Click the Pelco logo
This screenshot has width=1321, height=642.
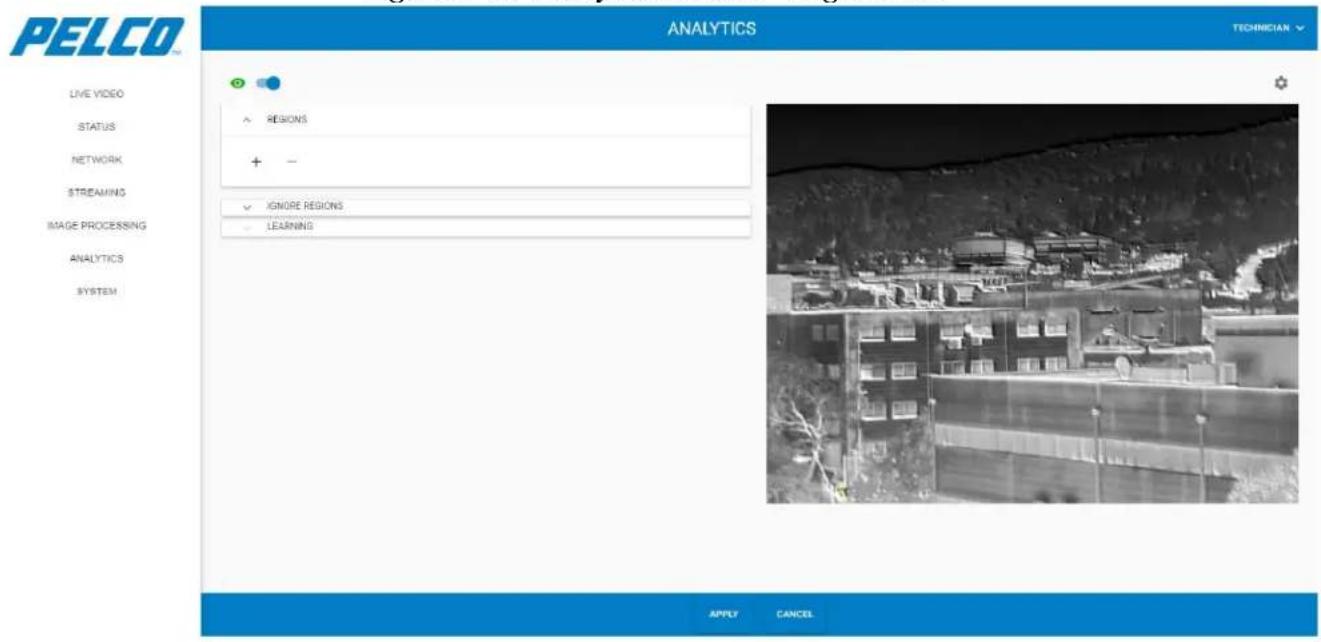97,38
